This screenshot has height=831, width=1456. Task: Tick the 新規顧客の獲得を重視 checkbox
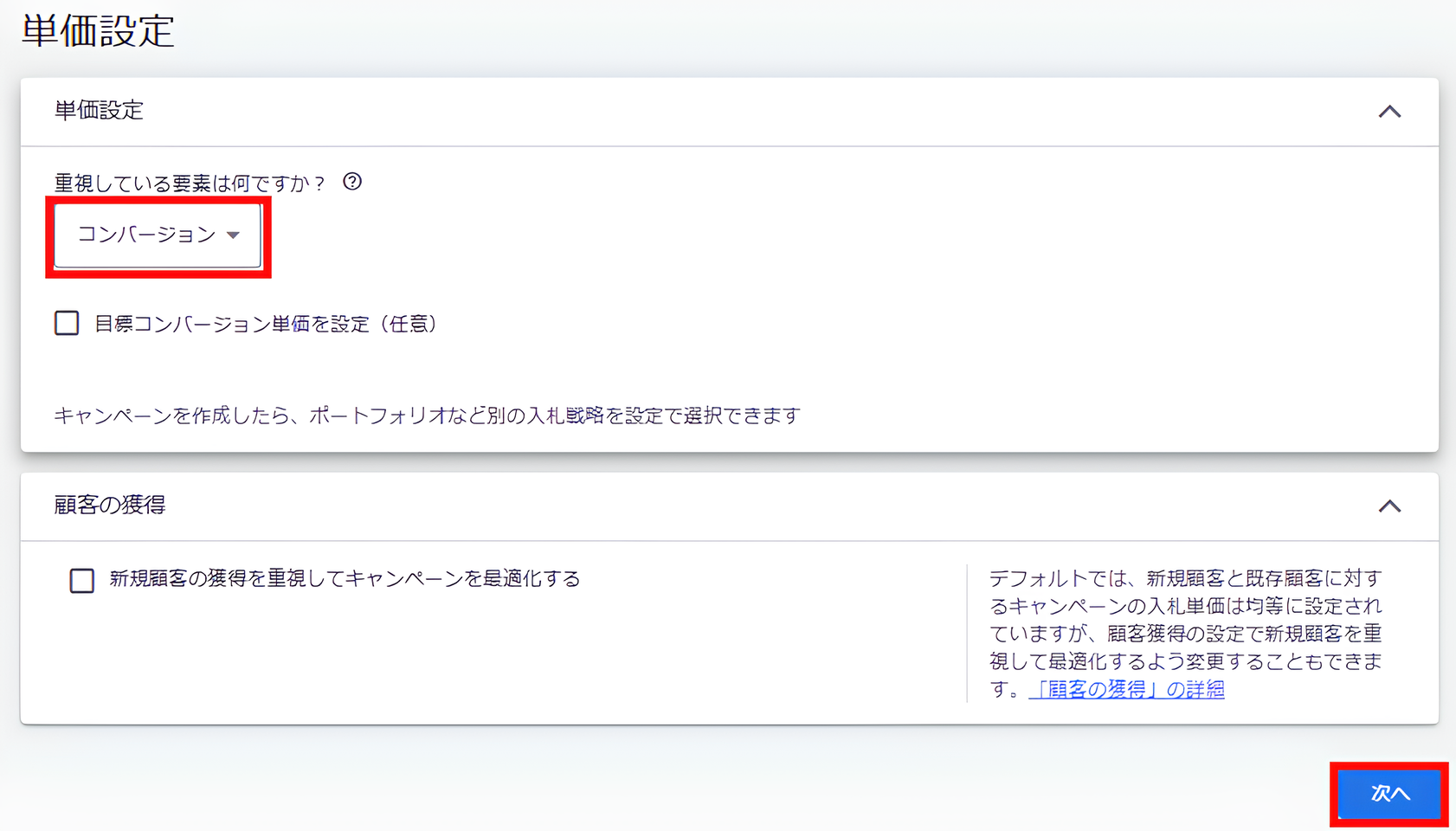[x=82, y=580]
